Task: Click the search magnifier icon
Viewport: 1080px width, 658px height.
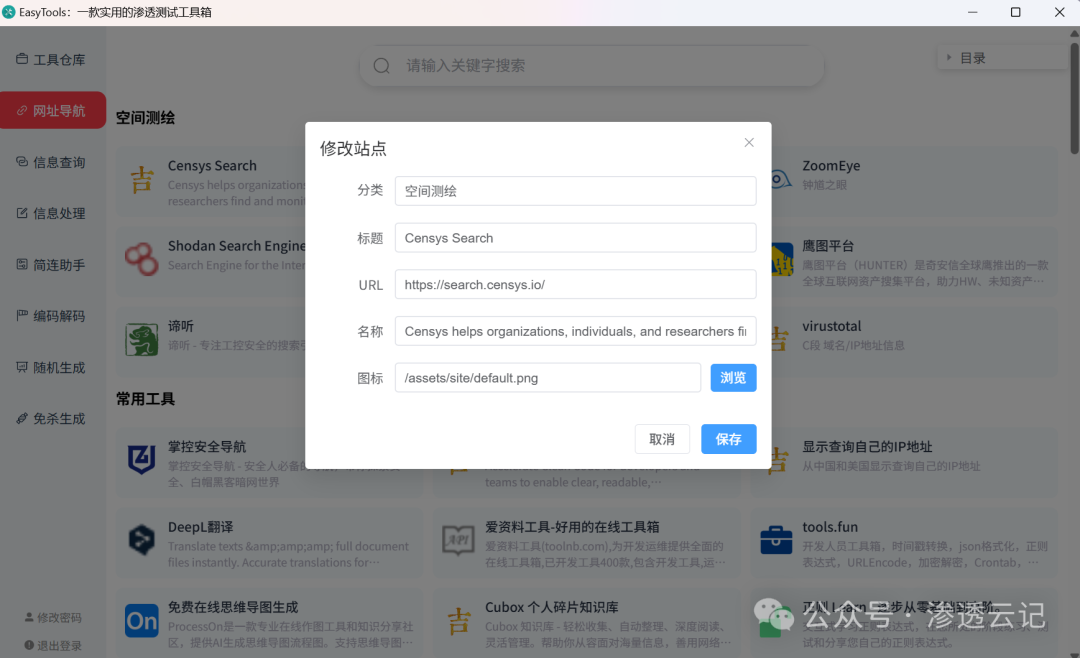Action: (x=382, y=65)
